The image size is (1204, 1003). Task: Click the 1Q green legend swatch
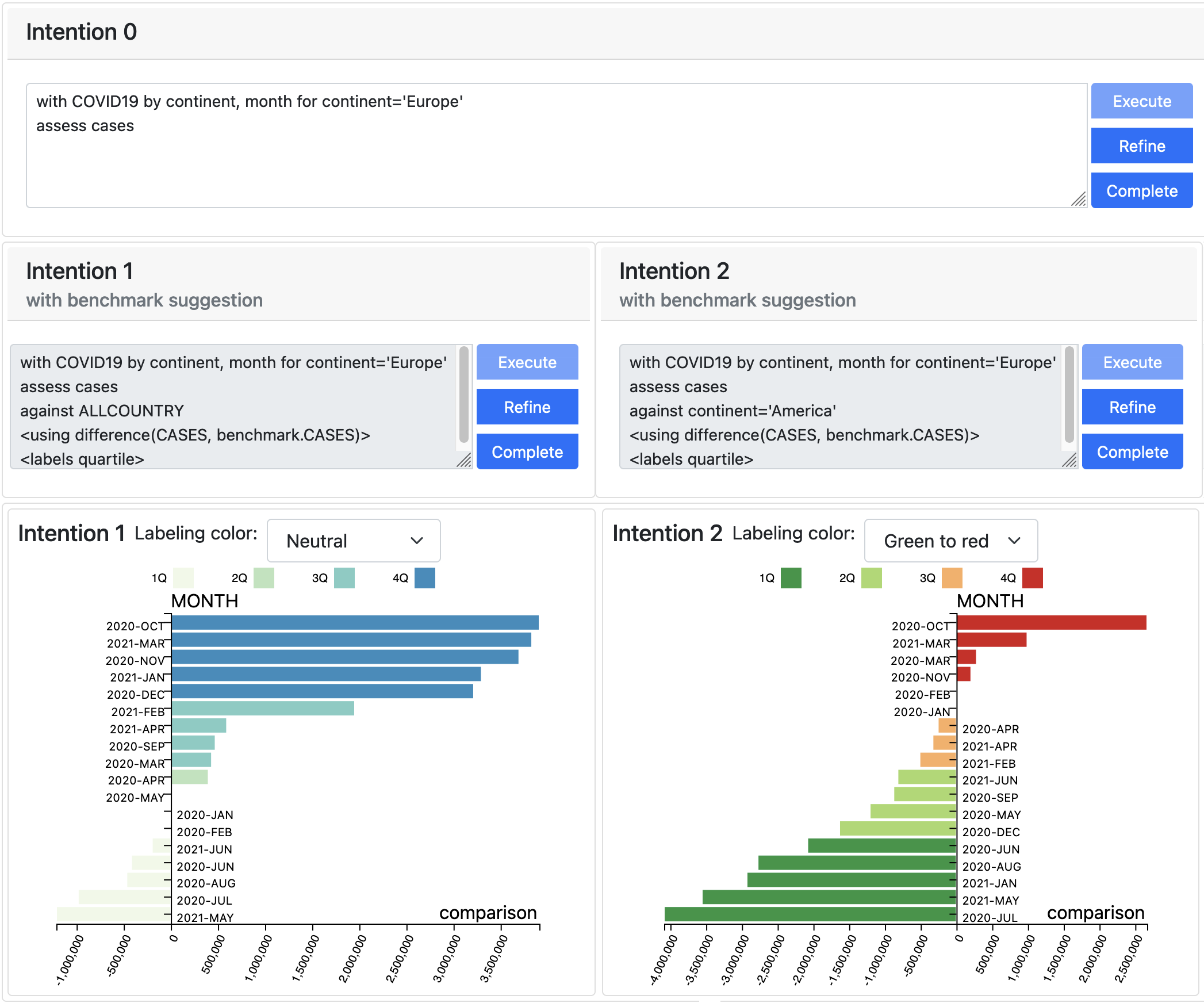pyautogui.click(x=791, y=578)
